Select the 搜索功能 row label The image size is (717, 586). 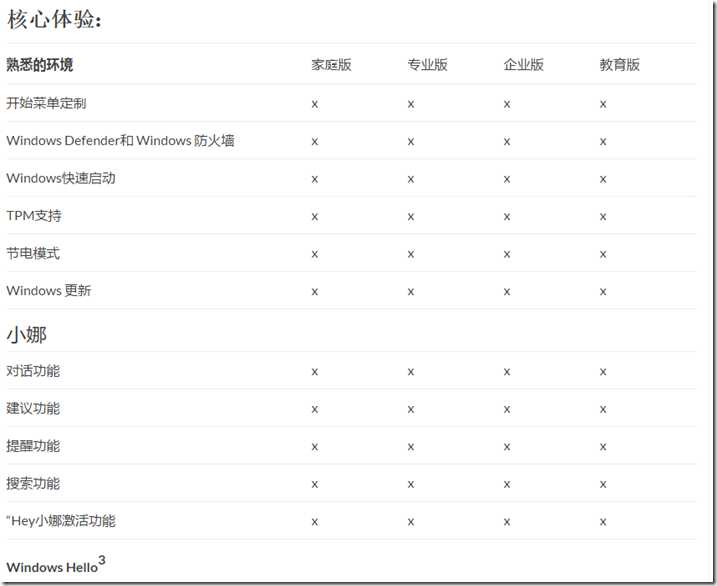tap(33, 483)
